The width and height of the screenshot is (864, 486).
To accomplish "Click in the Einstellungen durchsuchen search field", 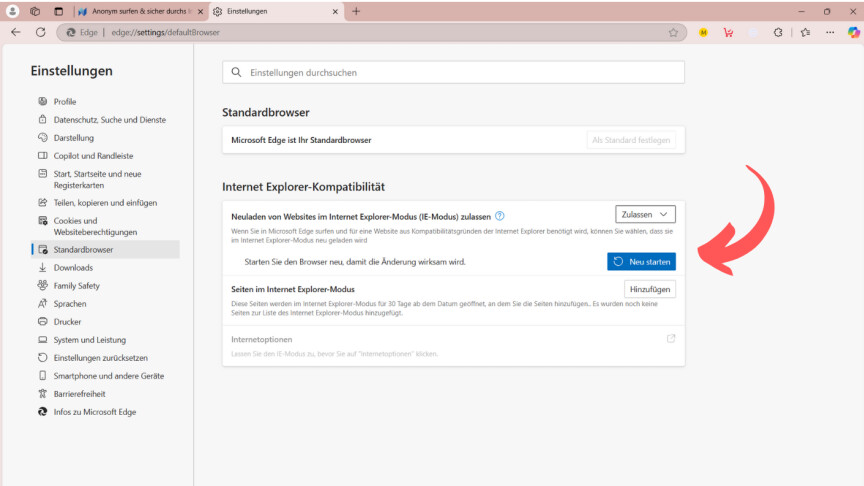I will coord(453,72).
